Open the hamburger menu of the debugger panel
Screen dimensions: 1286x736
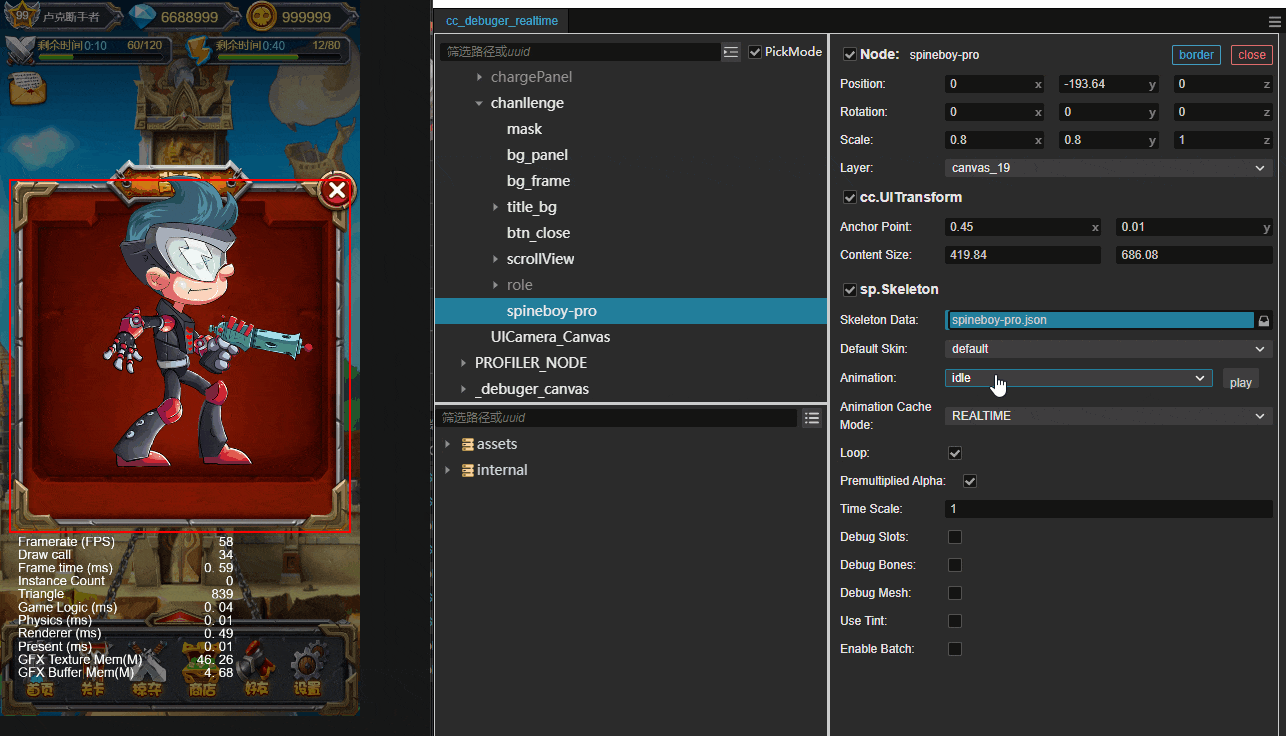pyautogui.click(x=1274, y=20)
